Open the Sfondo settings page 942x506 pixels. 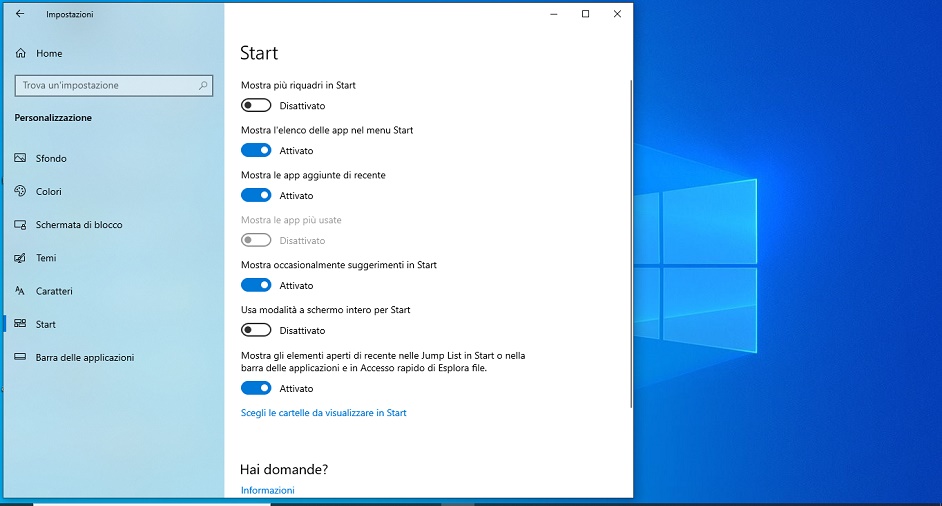51,159
